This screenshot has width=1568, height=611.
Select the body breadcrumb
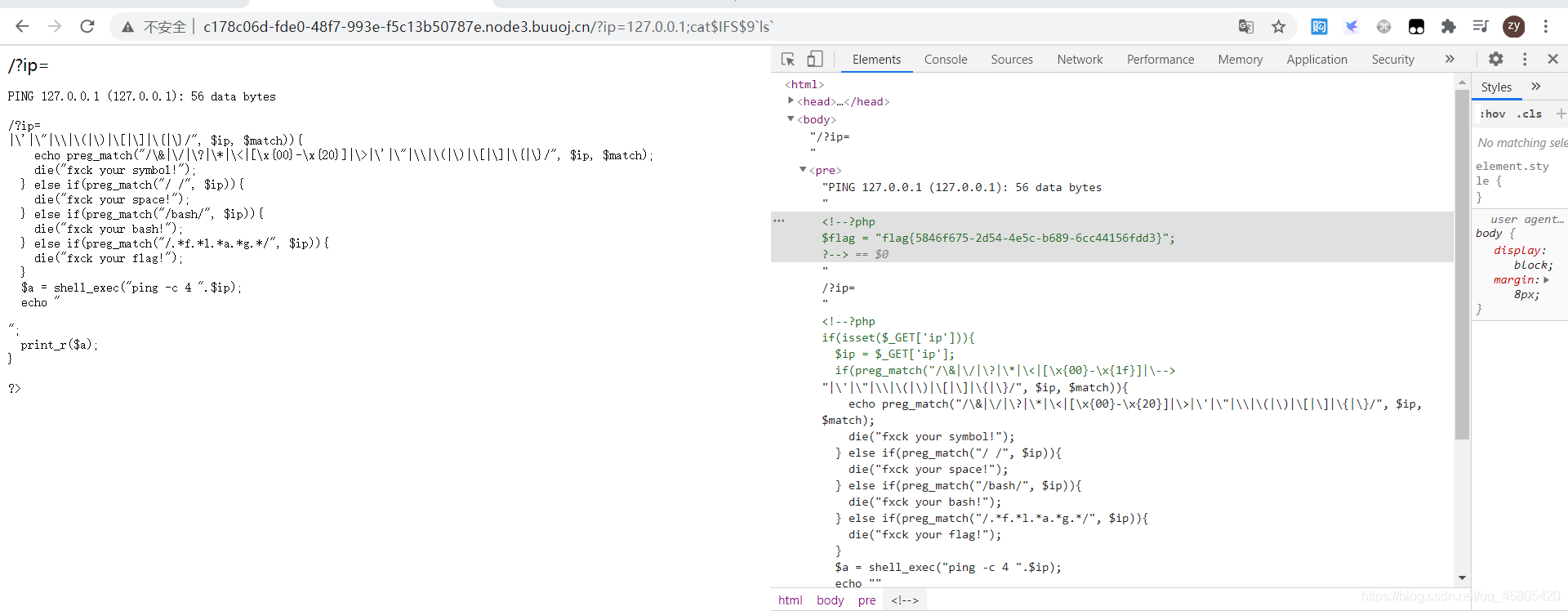tap(830, 600)
